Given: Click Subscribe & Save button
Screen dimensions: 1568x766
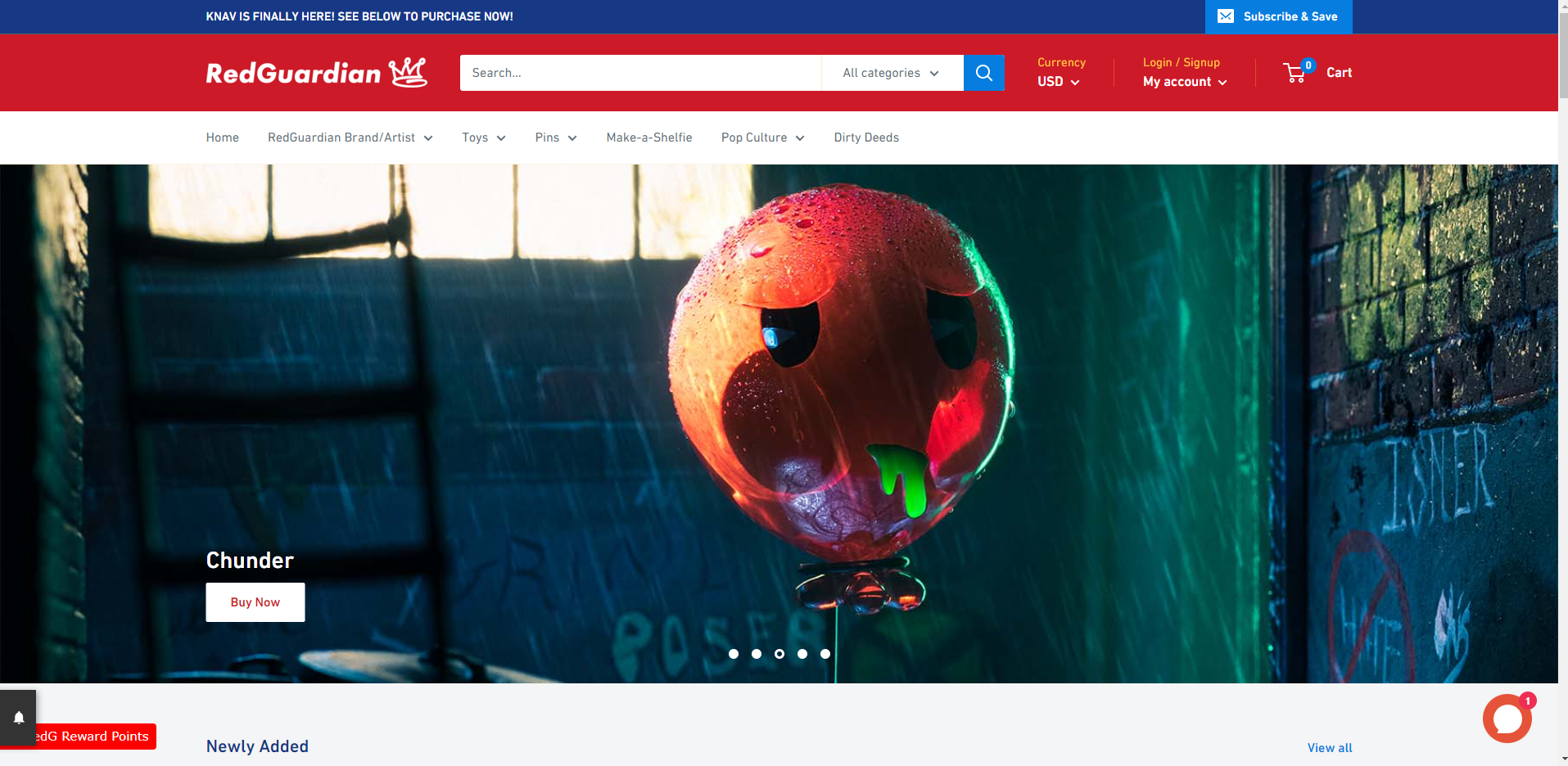Looking at the screenshot, I should pyautogui.click(x=1278, y=16).
